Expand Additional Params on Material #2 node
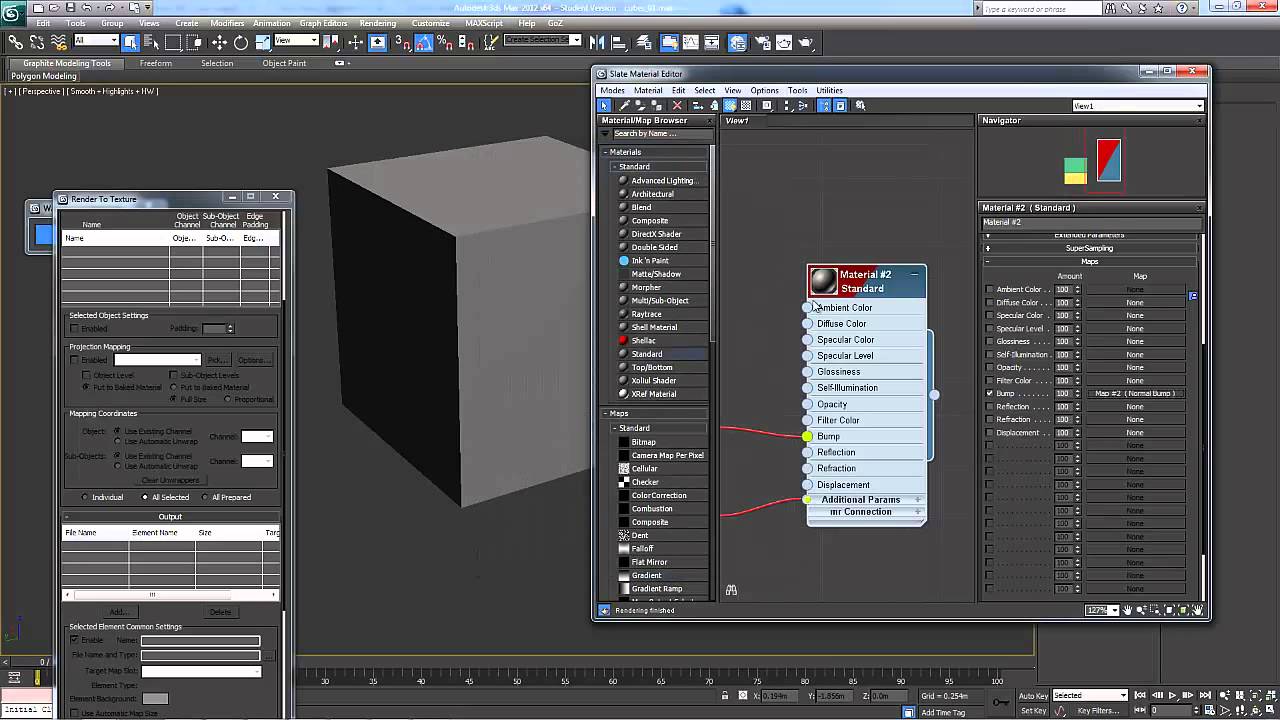Viewport: 1280px width, 720px height. pyautogui.click(x=917, y=499)
